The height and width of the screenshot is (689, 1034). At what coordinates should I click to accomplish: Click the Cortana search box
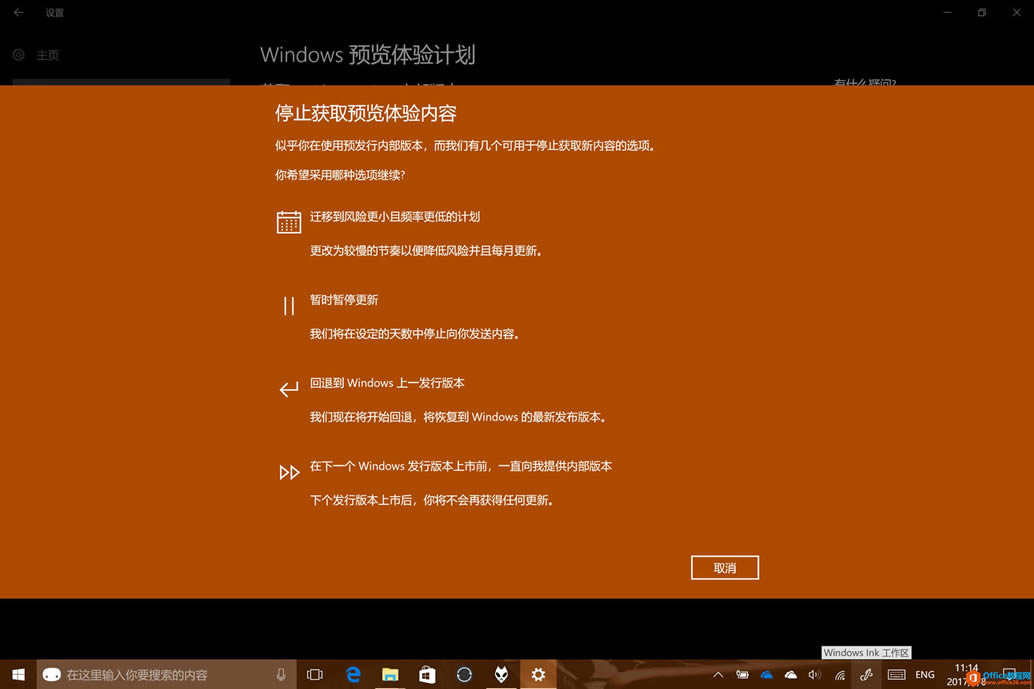(x=160, y=675)
